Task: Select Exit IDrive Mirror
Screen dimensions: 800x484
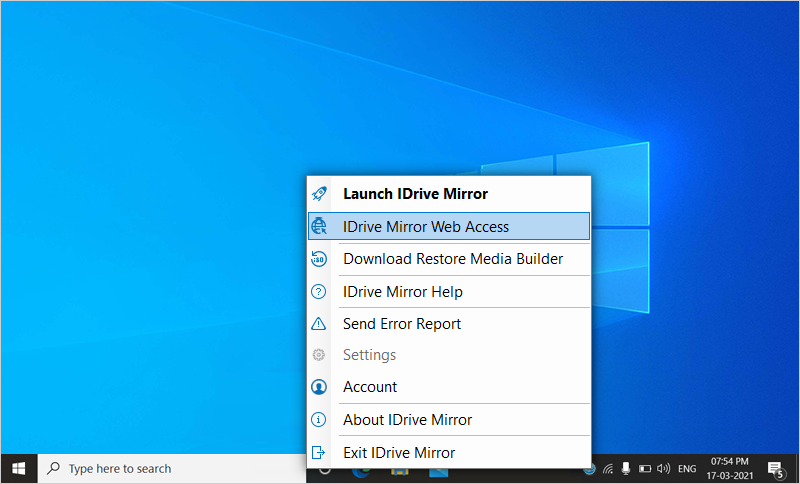Action: pos(399,453)
